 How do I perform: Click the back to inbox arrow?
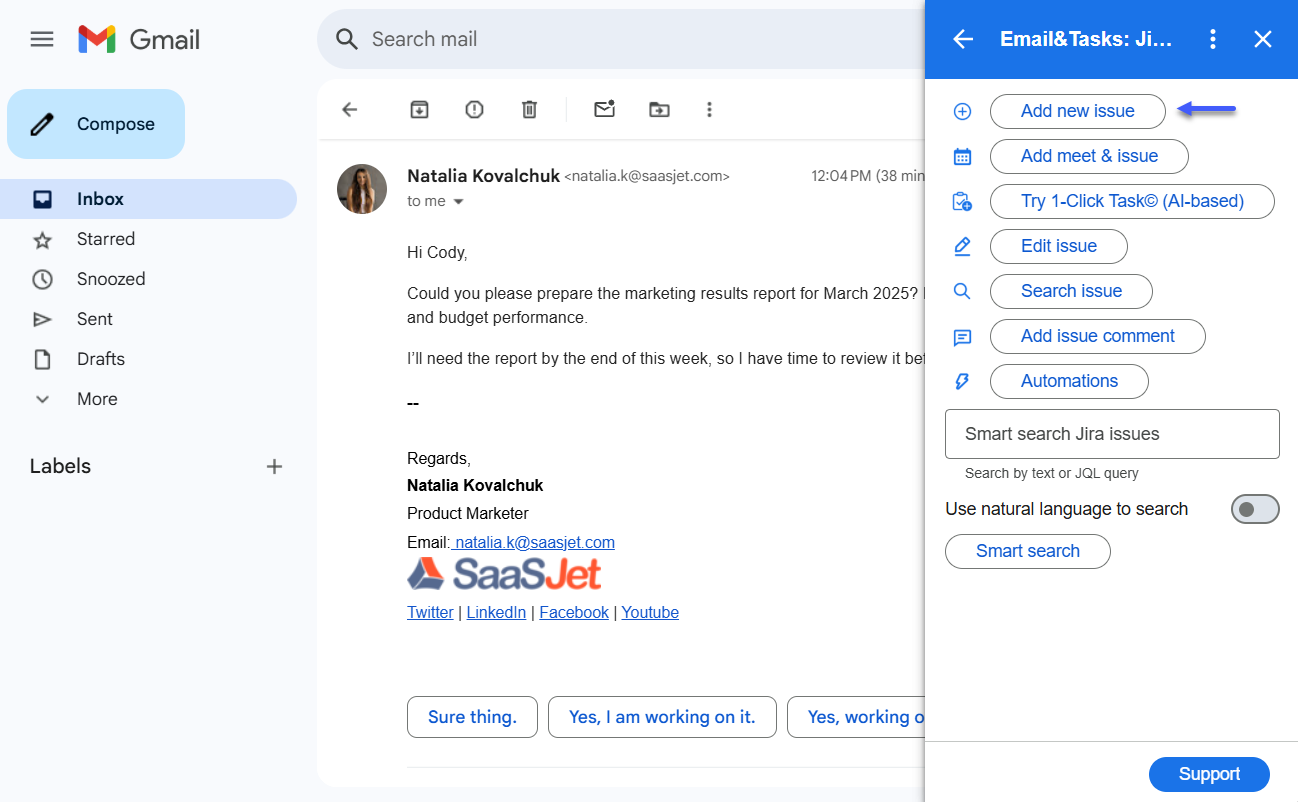tap(350, 110)
